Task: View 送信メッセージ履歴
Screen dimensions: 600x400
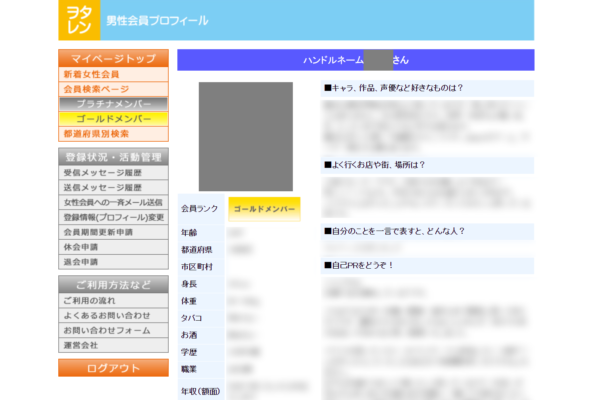Action: [113, 188]
